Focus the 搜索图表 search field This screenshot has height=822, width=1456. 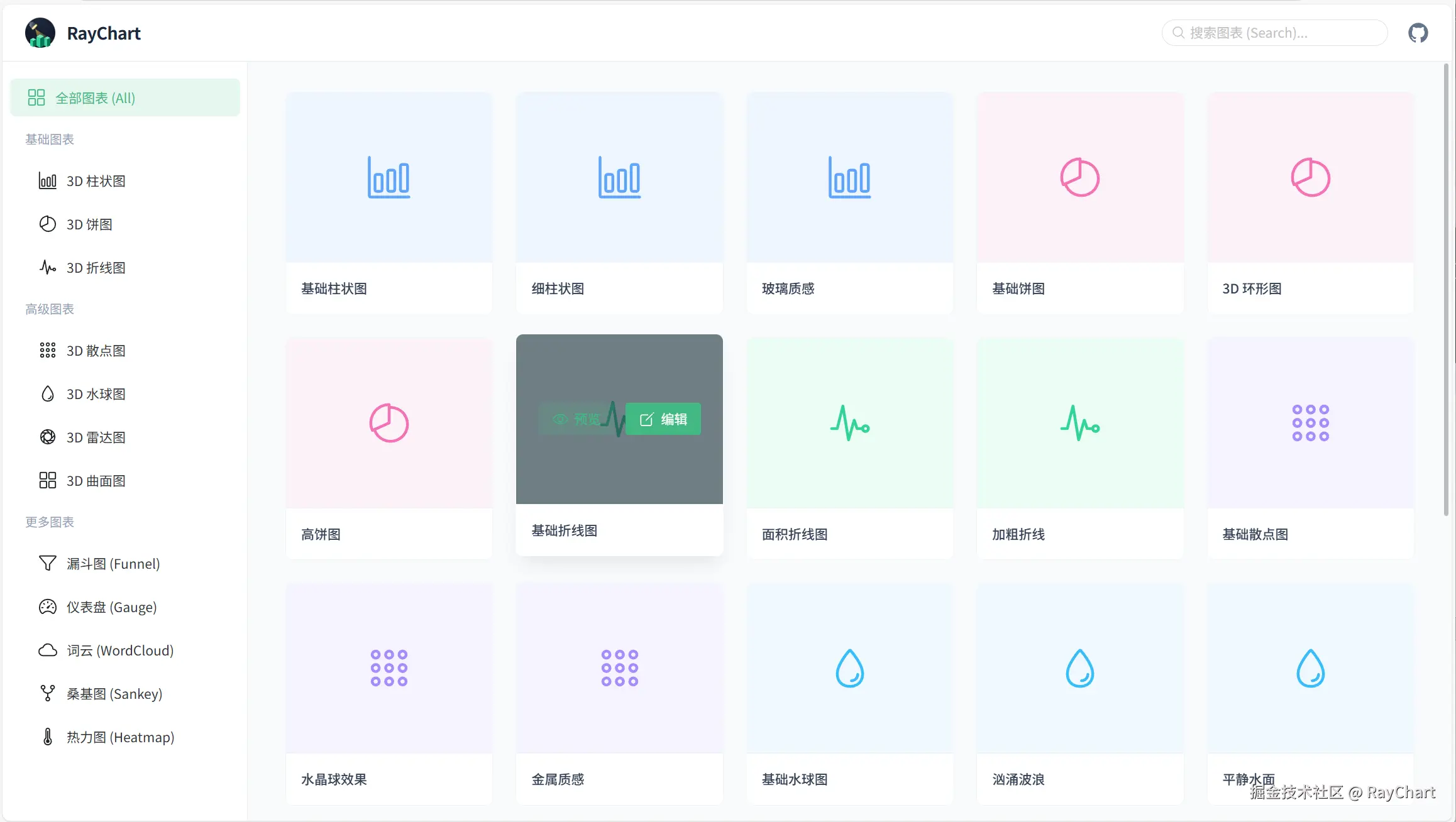(1276, 33)
